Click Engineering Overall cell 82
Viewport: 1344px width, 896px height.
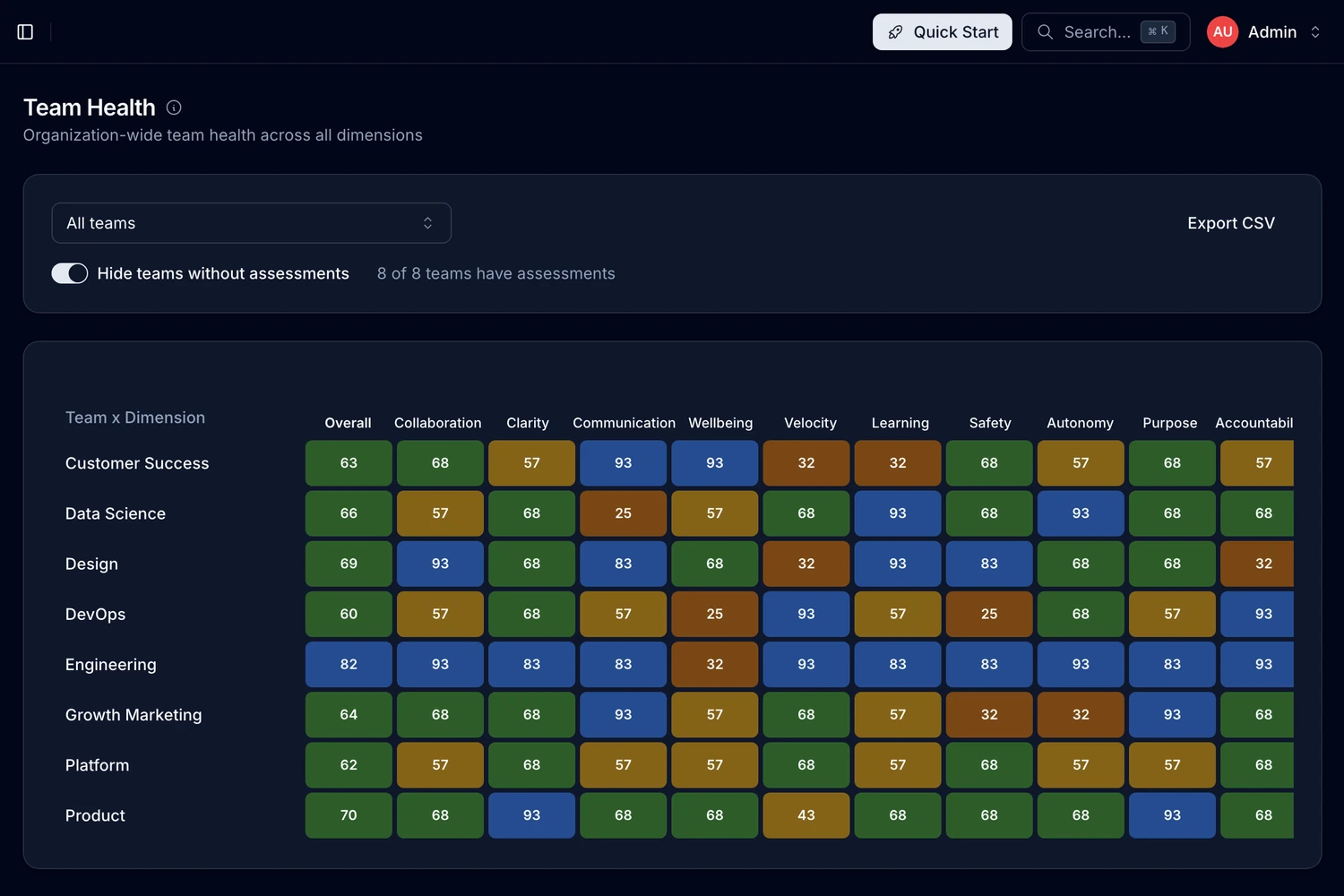point(349,664)
